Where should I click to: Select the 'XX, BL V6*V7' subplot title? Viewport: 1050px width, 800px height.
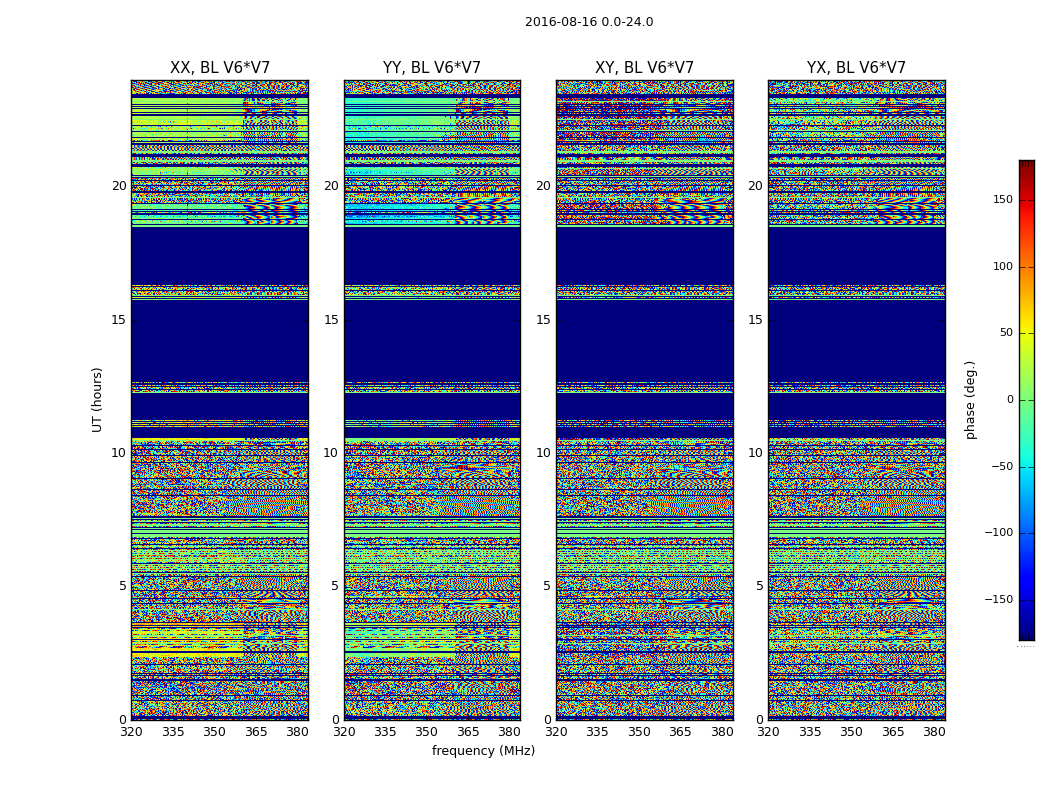220,68
